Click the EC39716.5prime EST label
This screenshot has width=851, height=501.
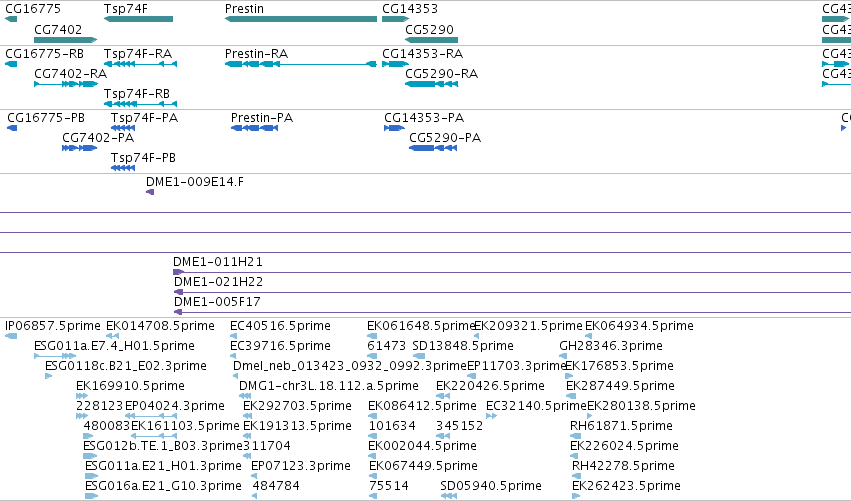pyautogui.click(x=280, y=346)
